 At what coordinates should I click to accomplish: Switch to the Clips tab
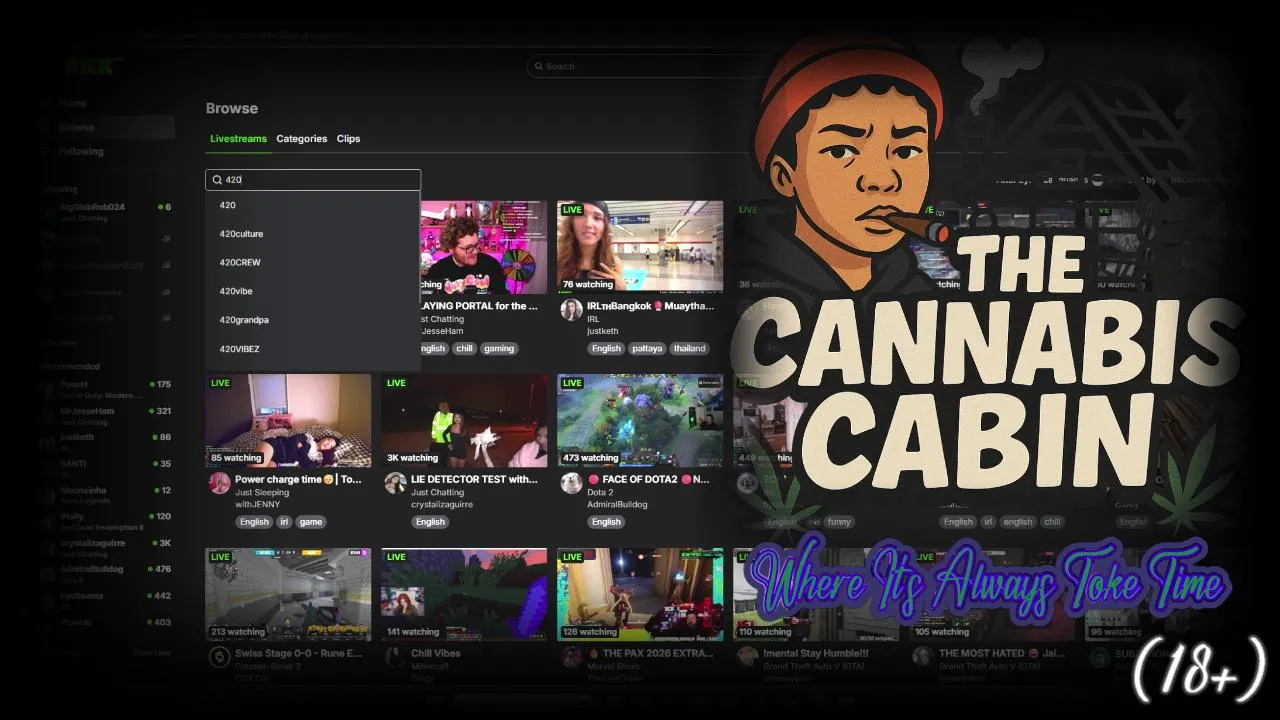click(348, 139)
